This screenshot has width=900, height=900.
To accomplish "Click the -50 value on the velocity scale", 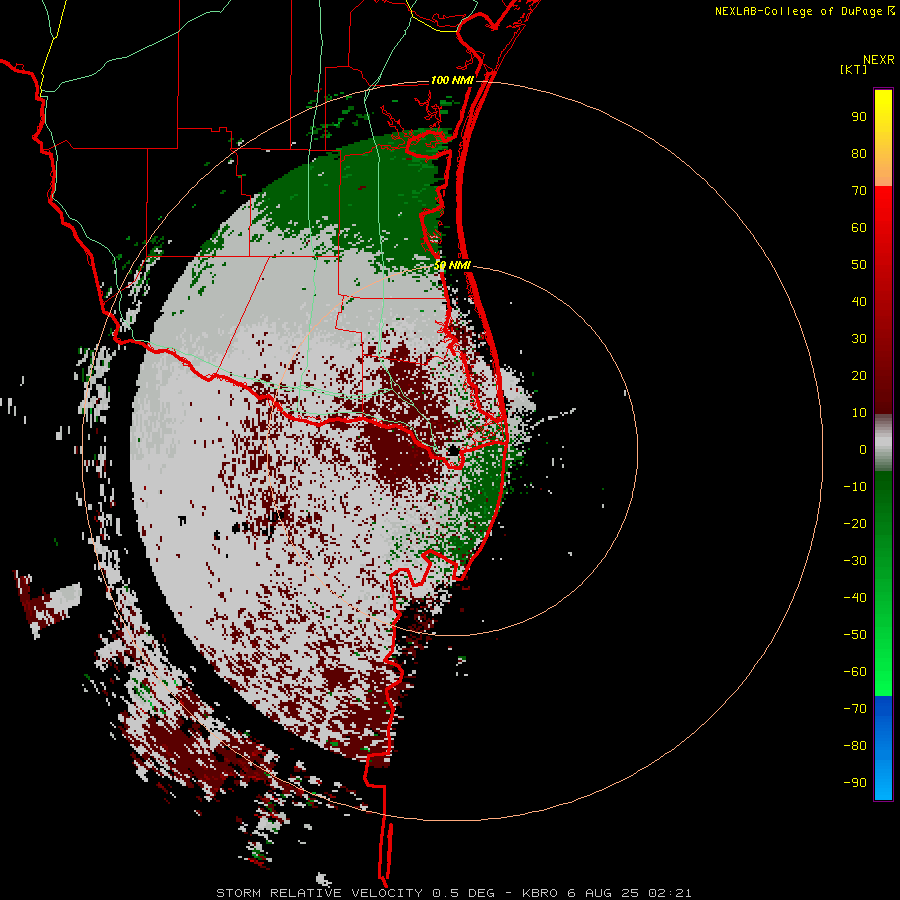I will coord(855,635).
